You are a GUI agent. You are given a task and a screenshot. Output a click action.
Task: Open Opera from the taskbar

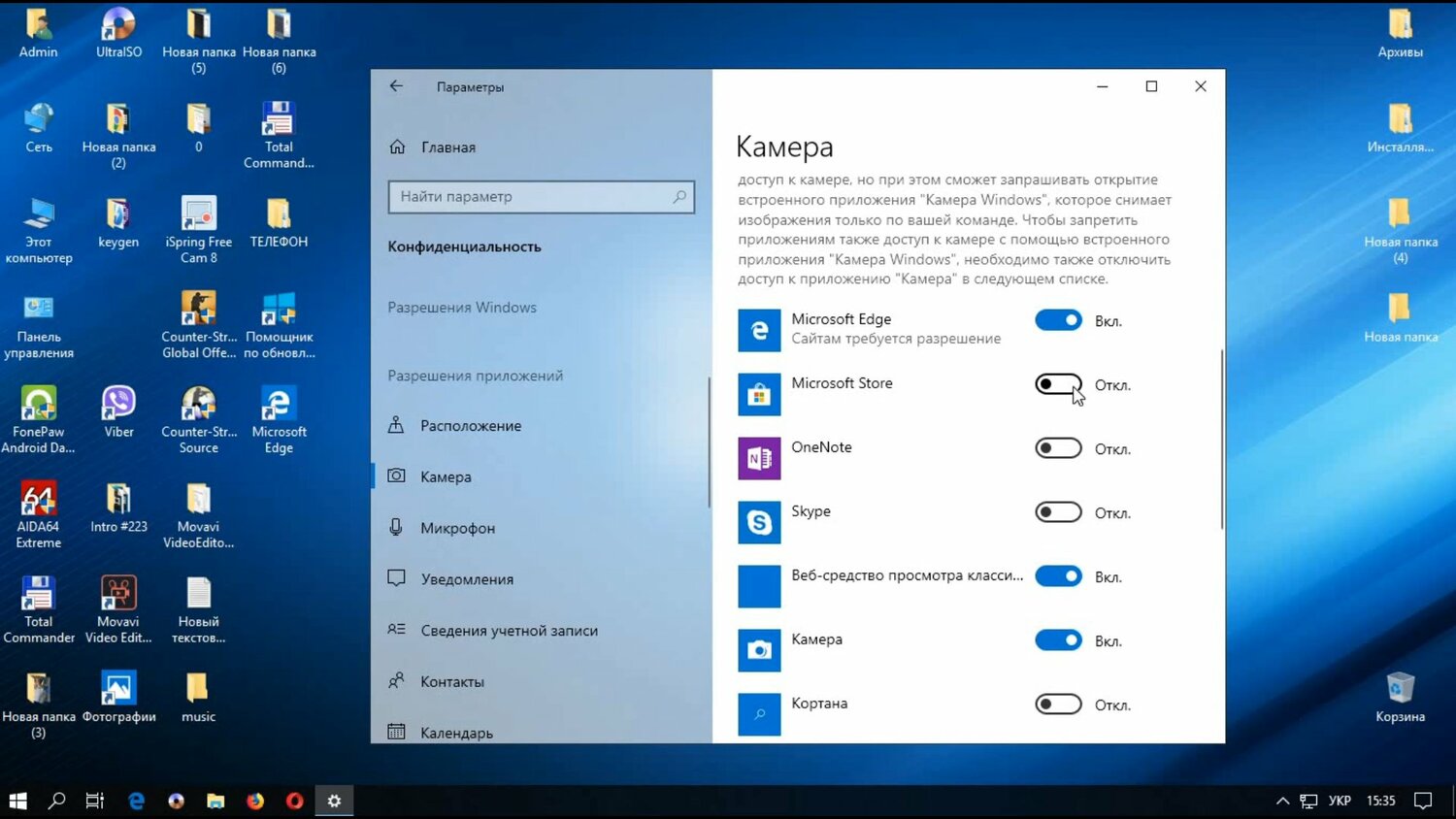(295, 801)
